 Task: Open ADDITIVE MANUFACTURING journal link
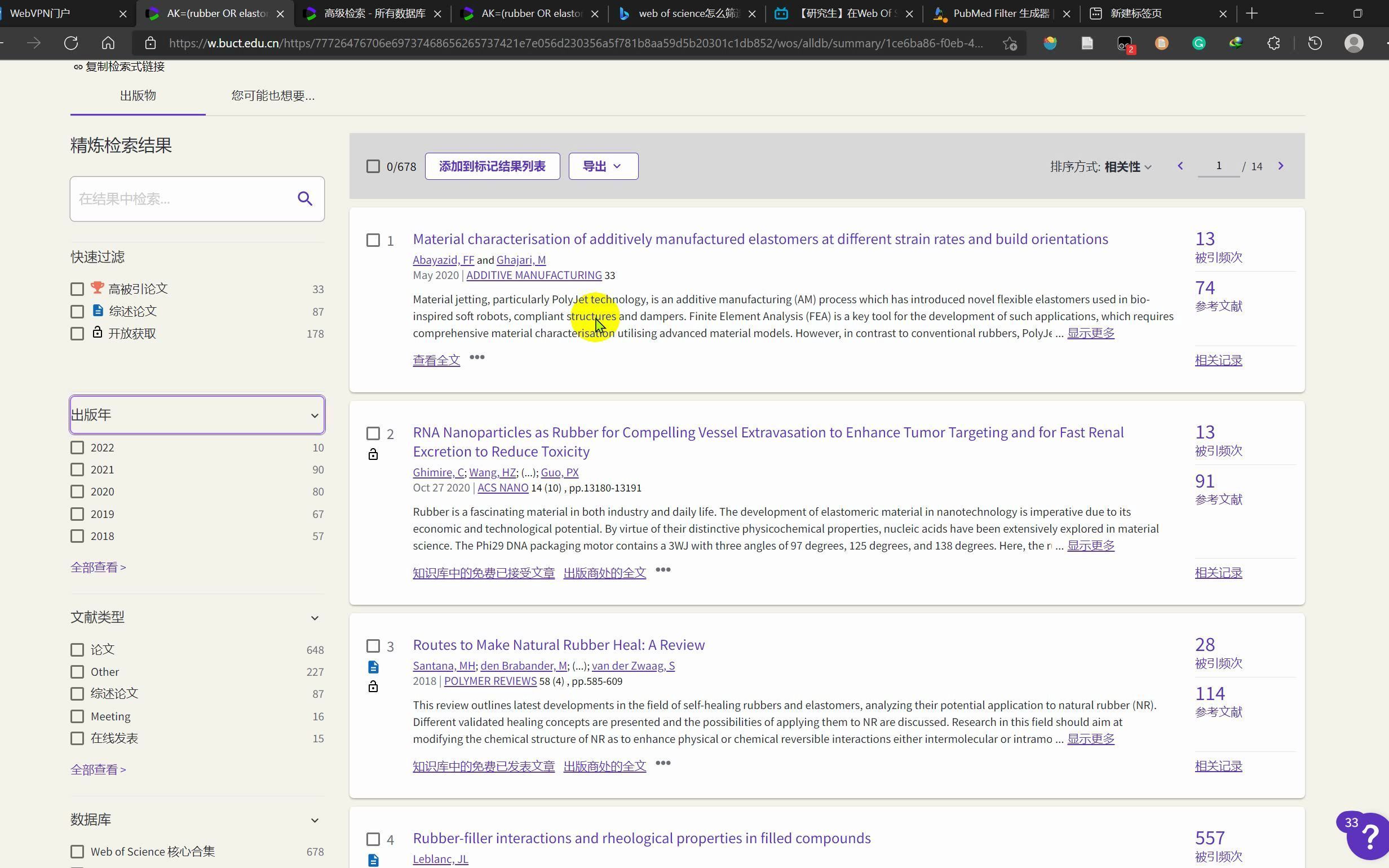[x=534, y=276]
